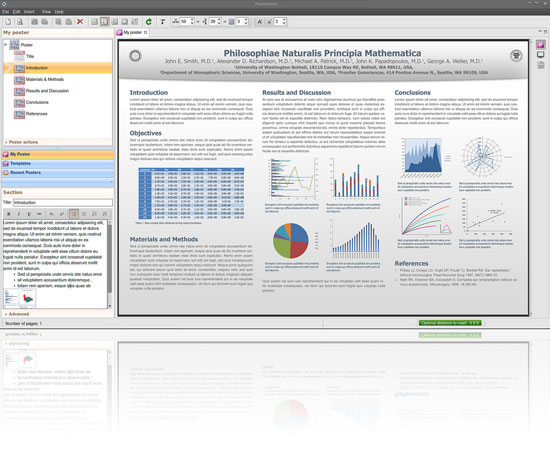Select the first column layout icon

[x=94, y=22]
